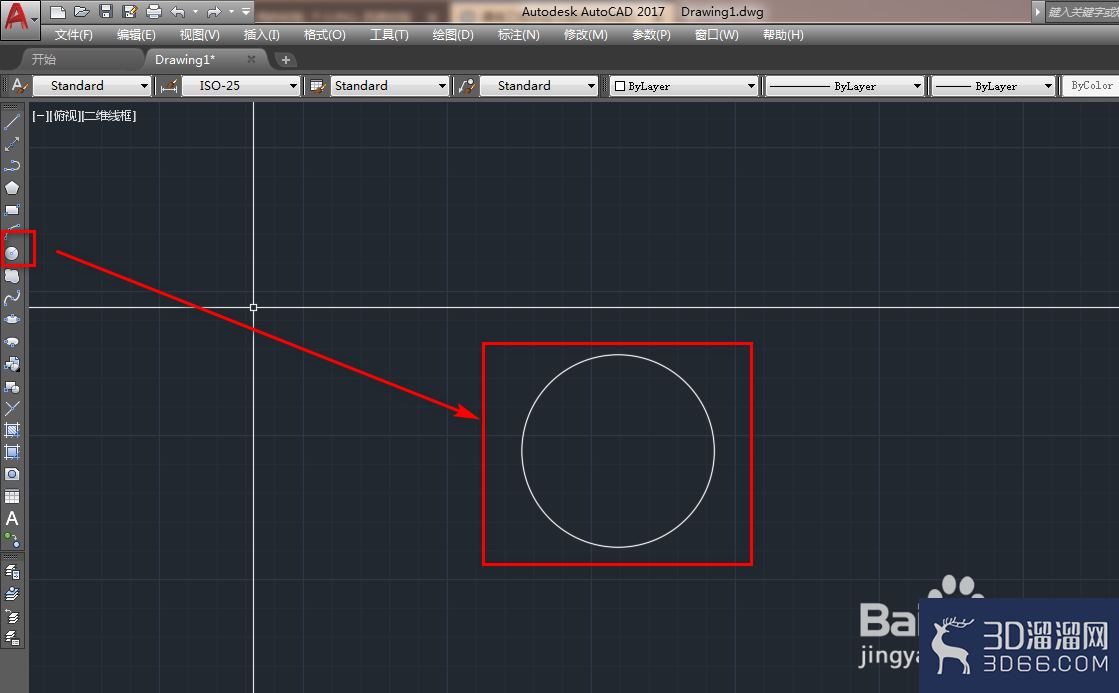
Task: Select the Line draw tool
Action: 12,123
